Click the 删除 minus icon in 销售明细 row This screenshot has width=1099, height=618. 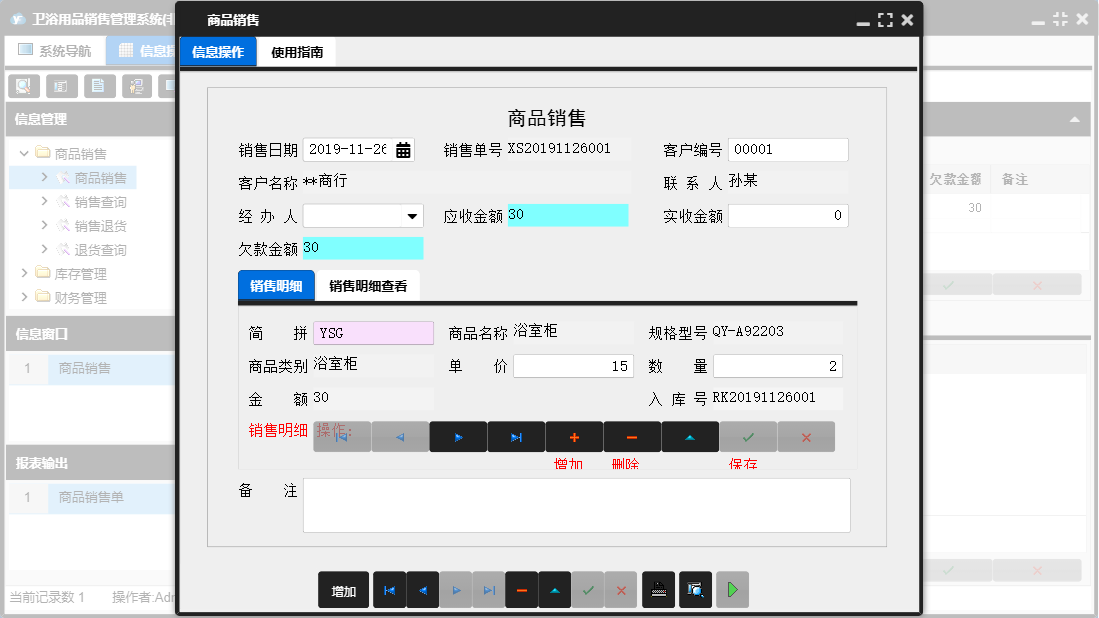pos(631,436)
